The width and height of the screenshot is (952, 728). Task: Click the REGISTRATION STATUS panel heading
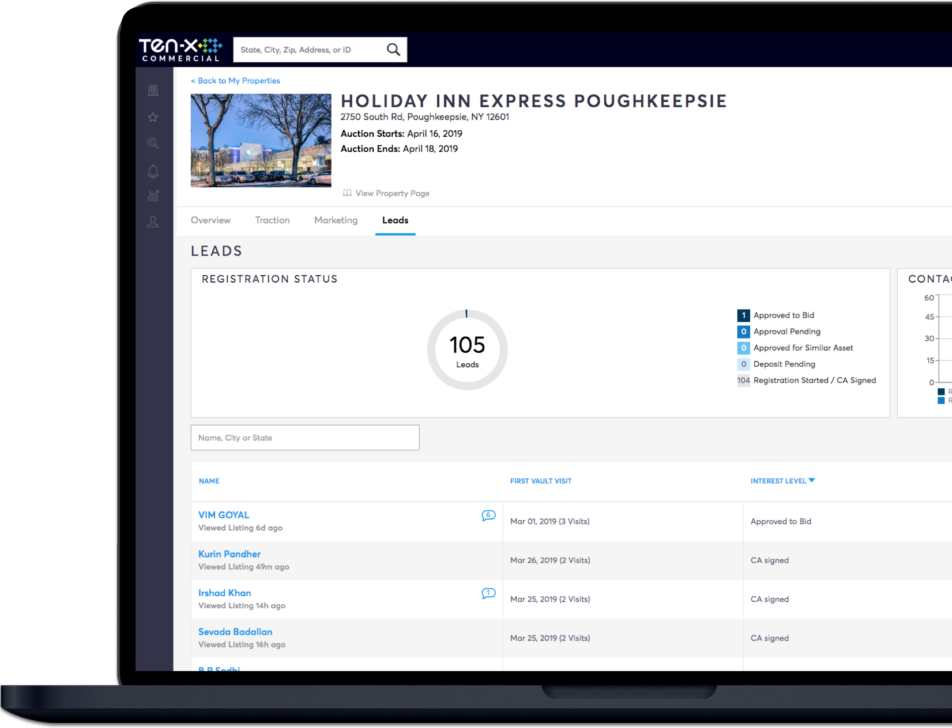tap(270, 279)
